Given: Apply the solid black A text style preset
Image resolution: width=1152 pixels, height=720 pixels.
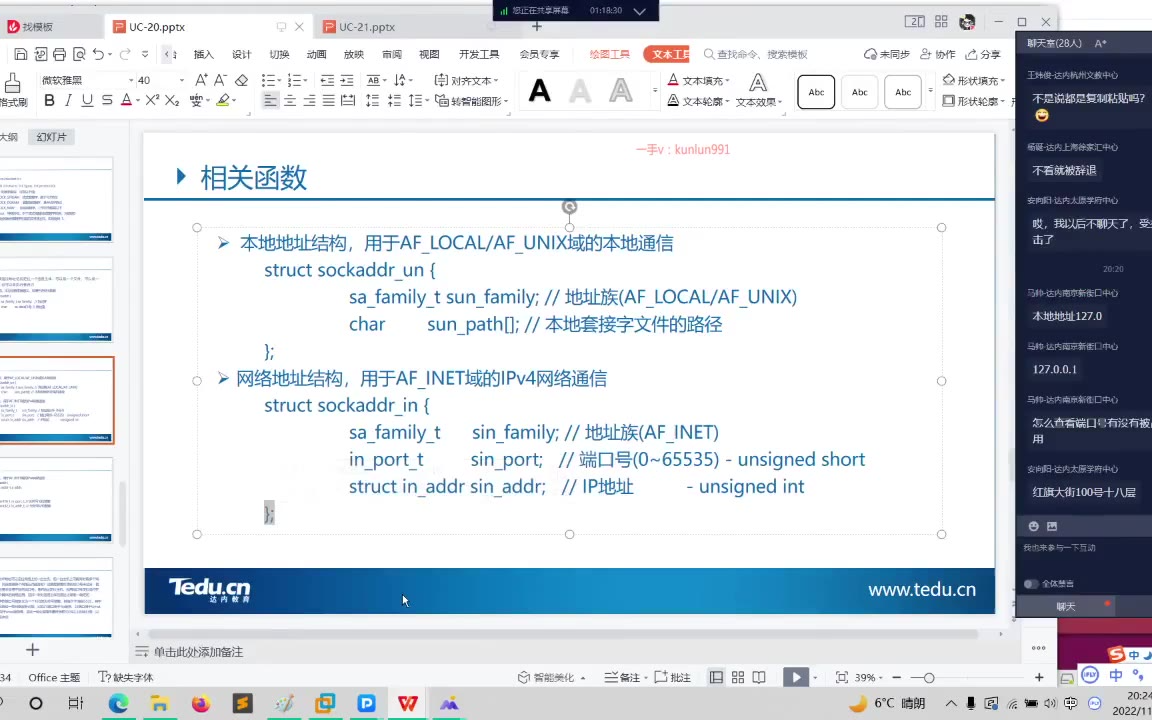Looking at the screenshot, I should [x=539, y=90].
